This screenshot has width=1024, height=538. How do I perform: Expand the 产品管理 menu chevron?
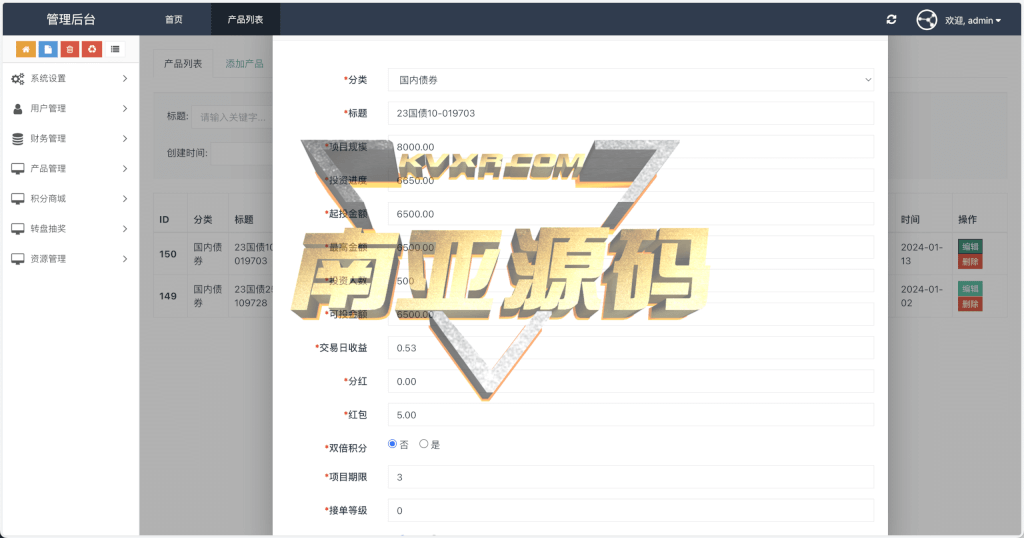coord(125,168)
